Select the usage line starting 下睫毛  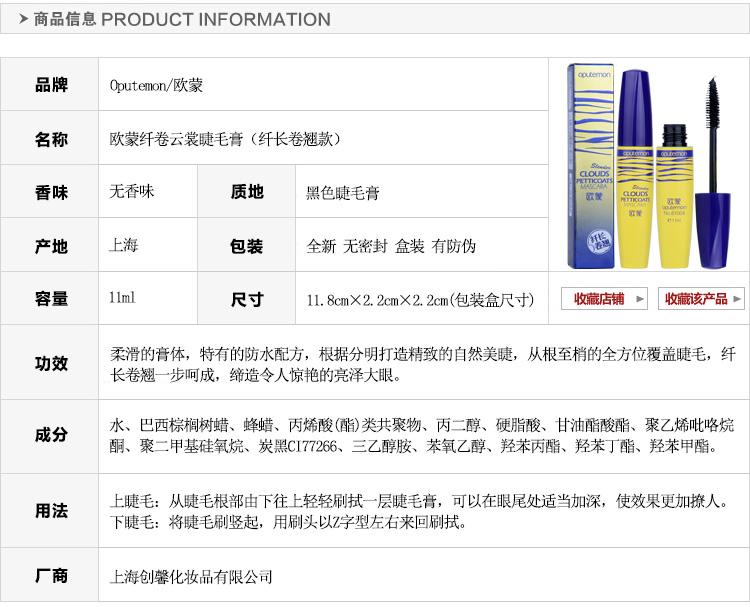tap(288, 521)
